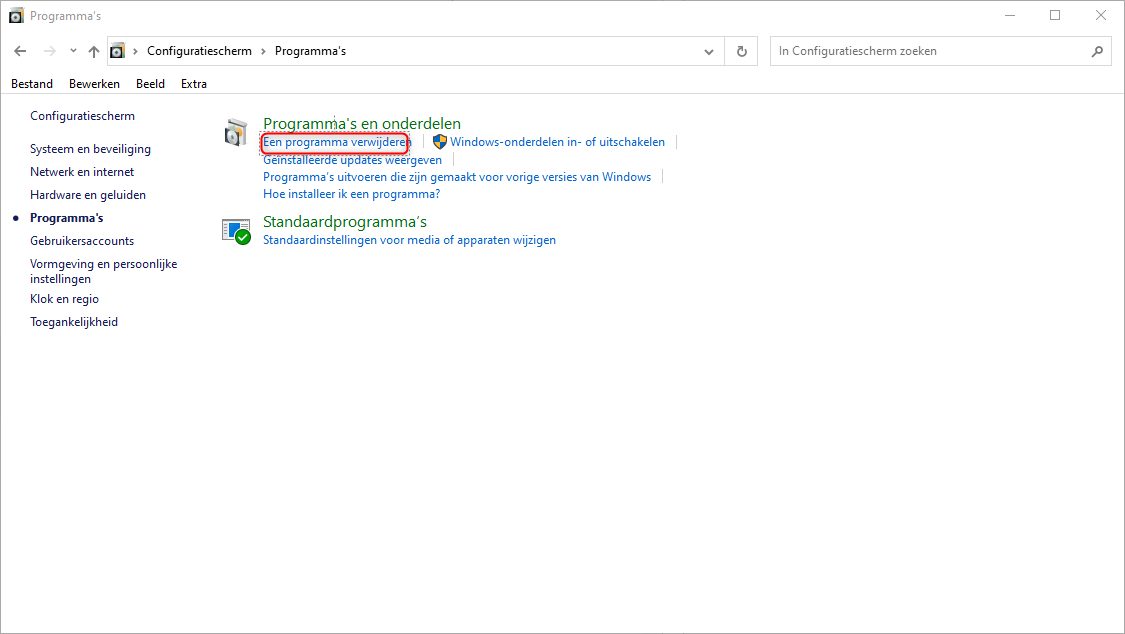
Task: Open Standaardprogramma's heading
Action: (x=344, y=222)
